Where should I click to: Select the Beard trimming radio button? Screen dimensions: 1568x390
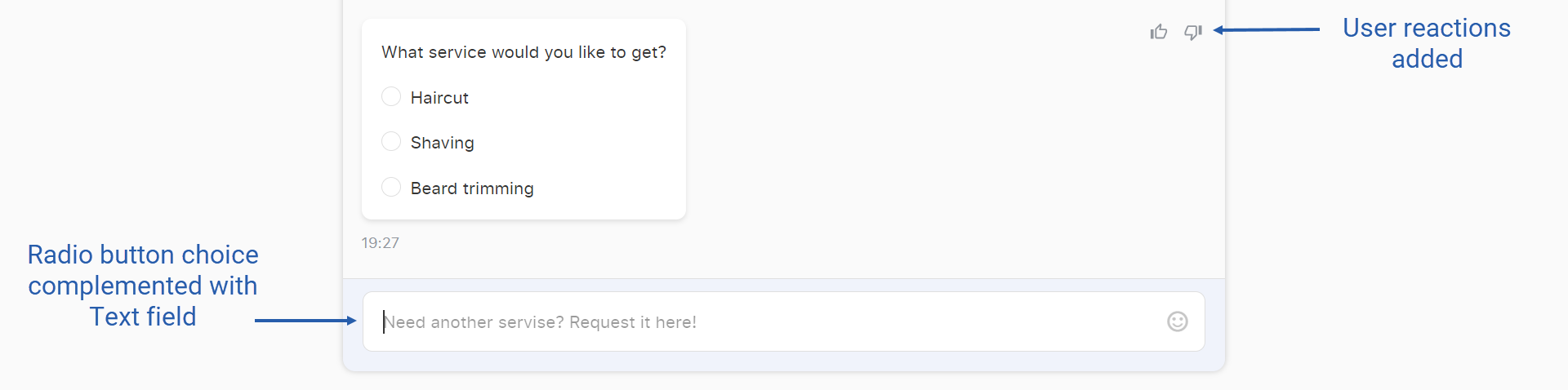(391, 188)
